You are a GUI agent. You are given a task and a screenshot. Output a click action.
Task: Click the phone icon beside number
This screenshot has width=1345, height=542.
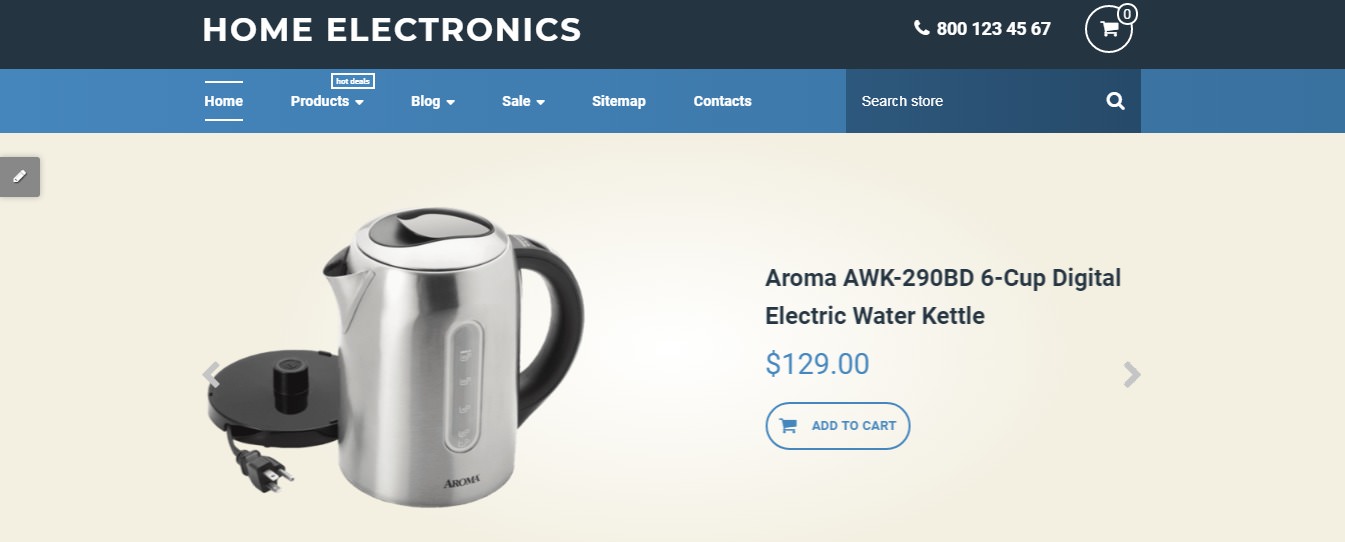pyautogui.click(x=922, y=28)
